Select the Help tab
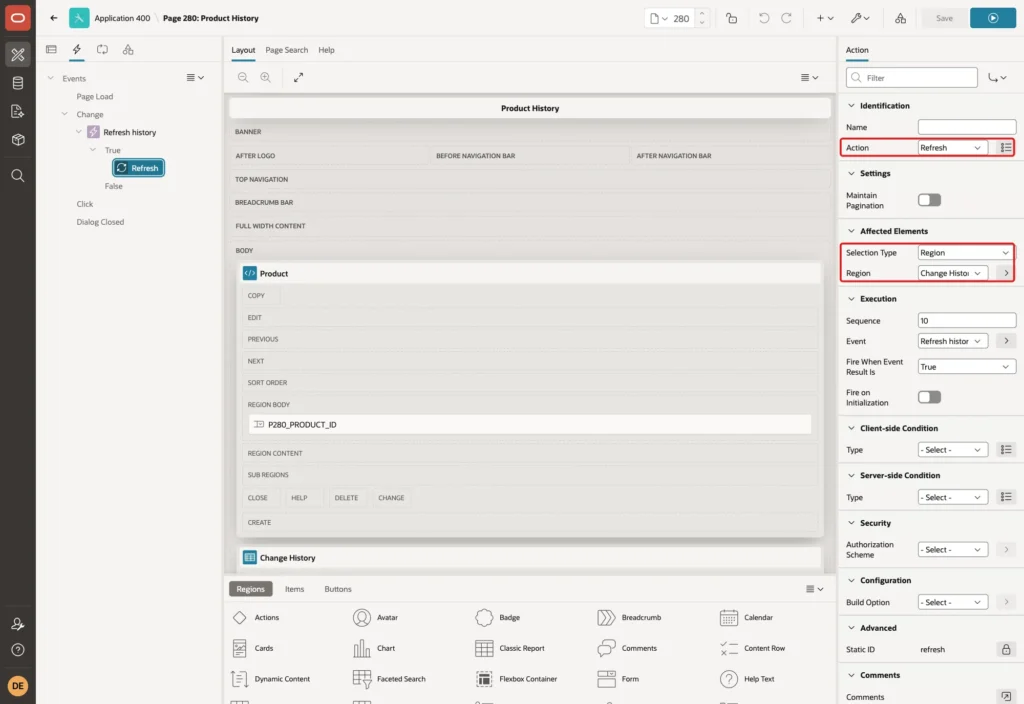 (x=326, y=50)
